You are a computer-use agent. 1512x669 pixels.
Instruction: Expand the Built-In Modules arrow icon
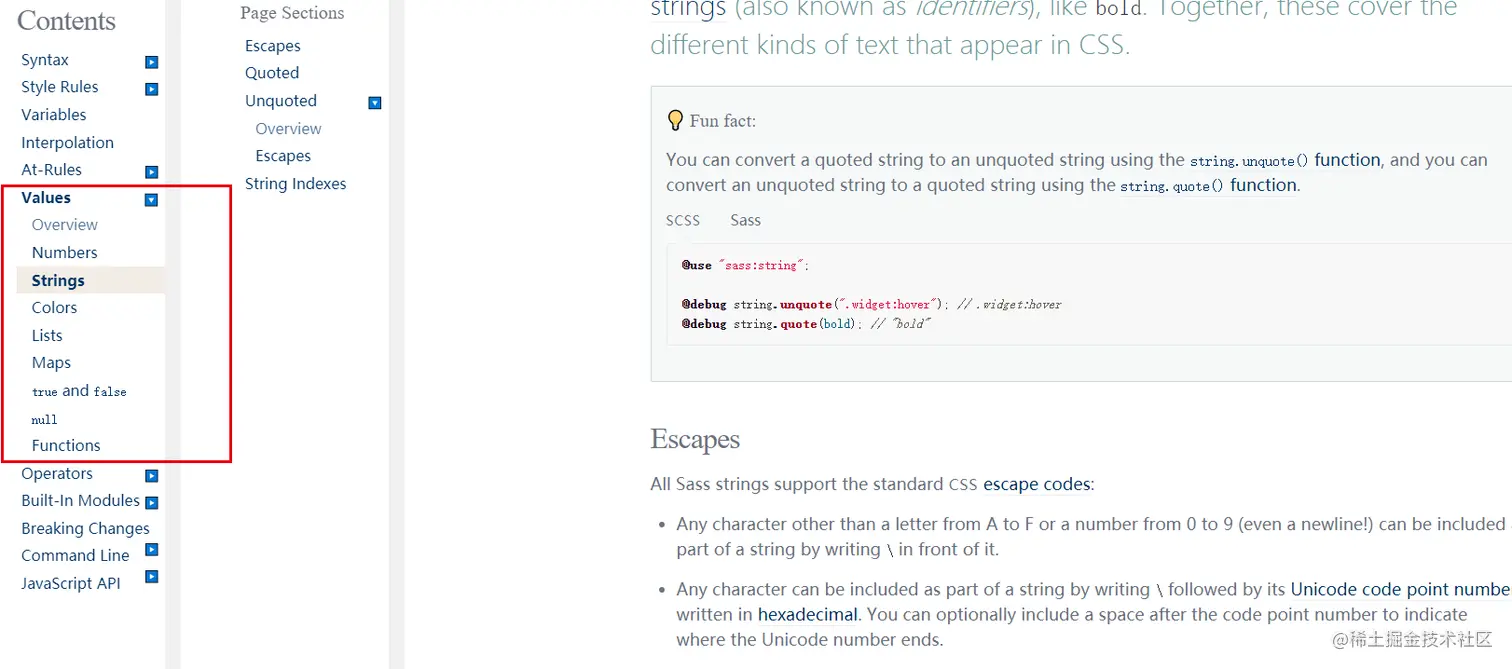pyautogui.click(x=151, y=503)
